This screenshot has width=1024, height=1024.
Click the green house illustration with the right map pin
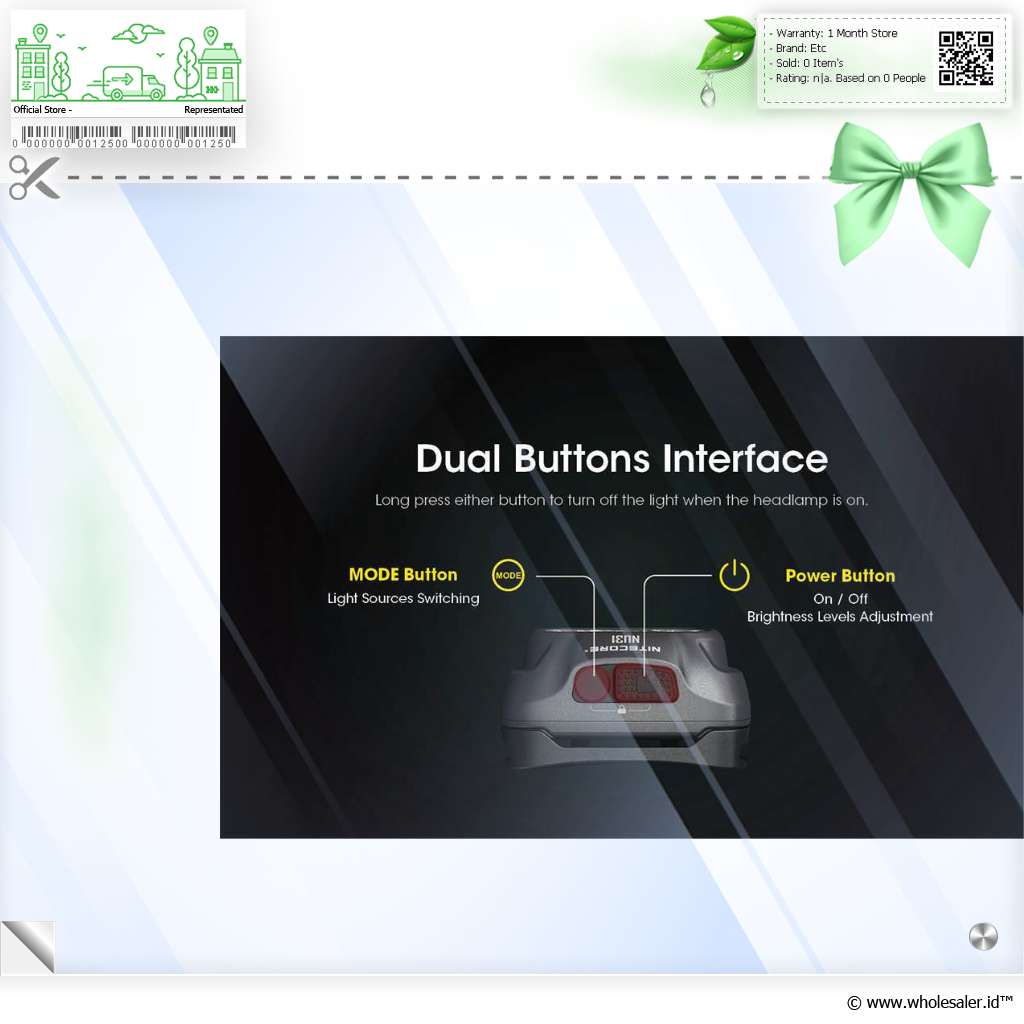219,63
